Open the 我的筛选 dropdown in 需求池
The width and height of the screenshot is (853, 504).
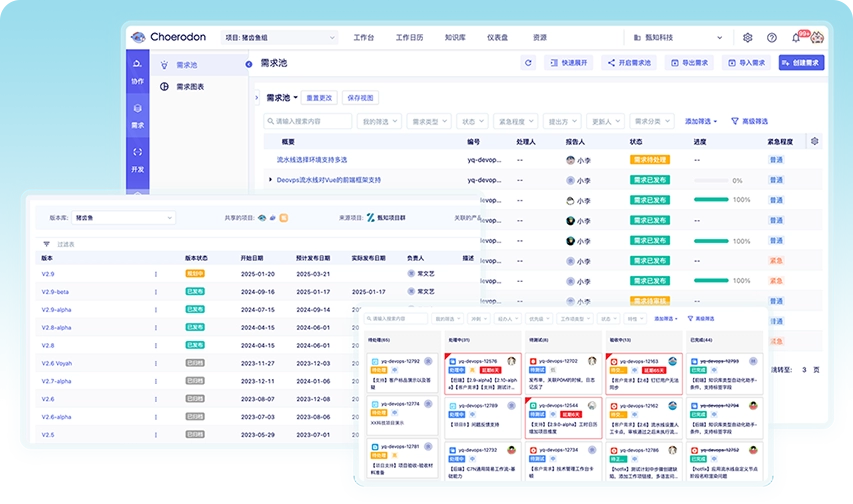[379, 121]
